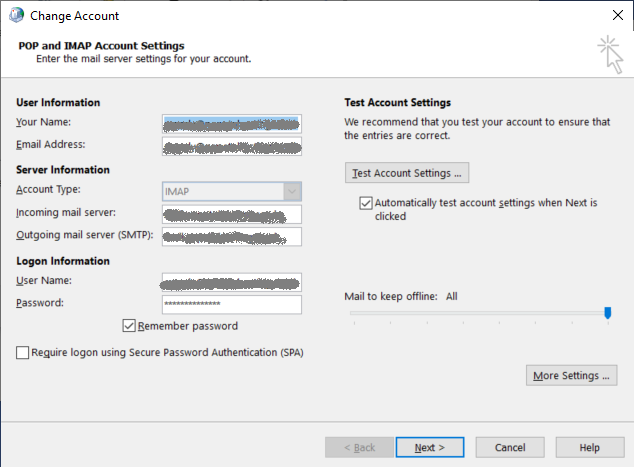The height and width of the screenshot is (467, 634).
Task: Uncheck Automatically test account settings option
Action: (366, 203)
